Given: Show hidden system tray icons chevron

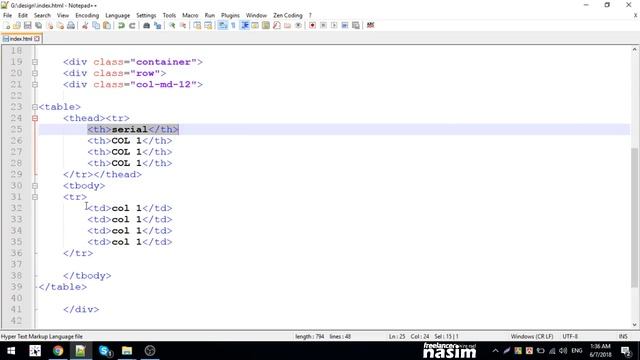Looking at the screenshot, I should tap(495, 351).
